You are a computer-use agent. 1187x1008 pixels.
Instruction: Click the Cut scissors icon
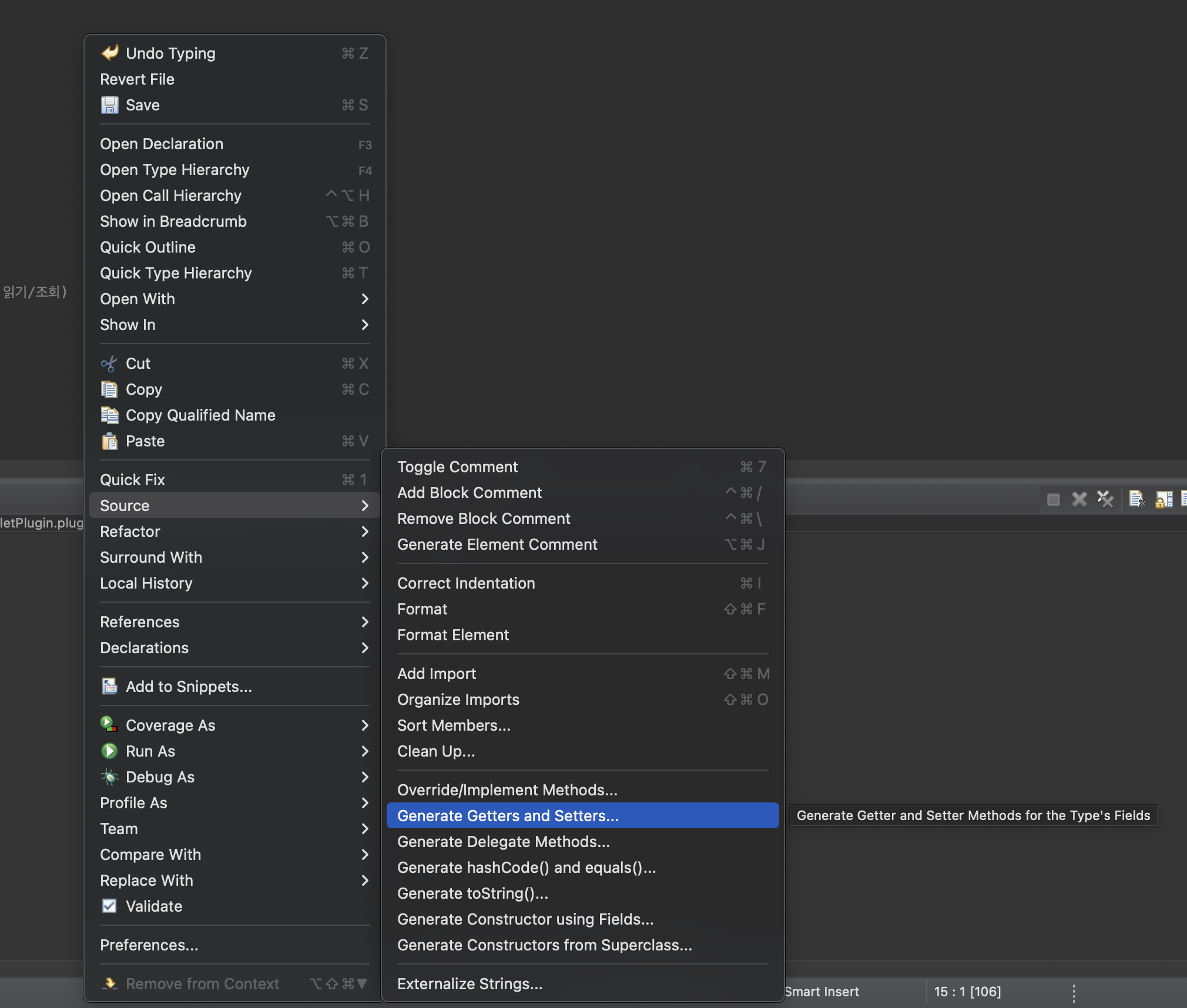point(109,364)
